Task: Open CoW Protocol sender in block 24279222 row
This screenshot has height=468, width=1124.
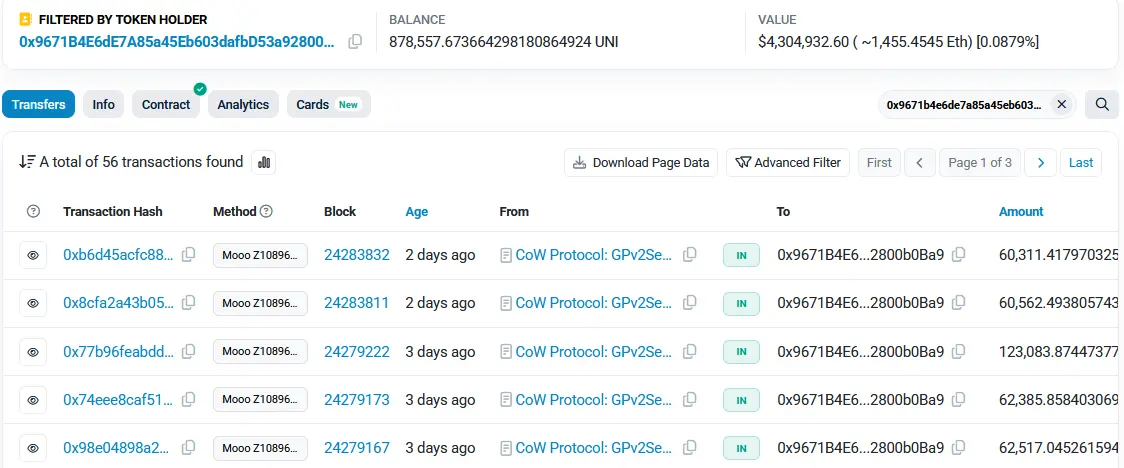Action: point(594,351)
